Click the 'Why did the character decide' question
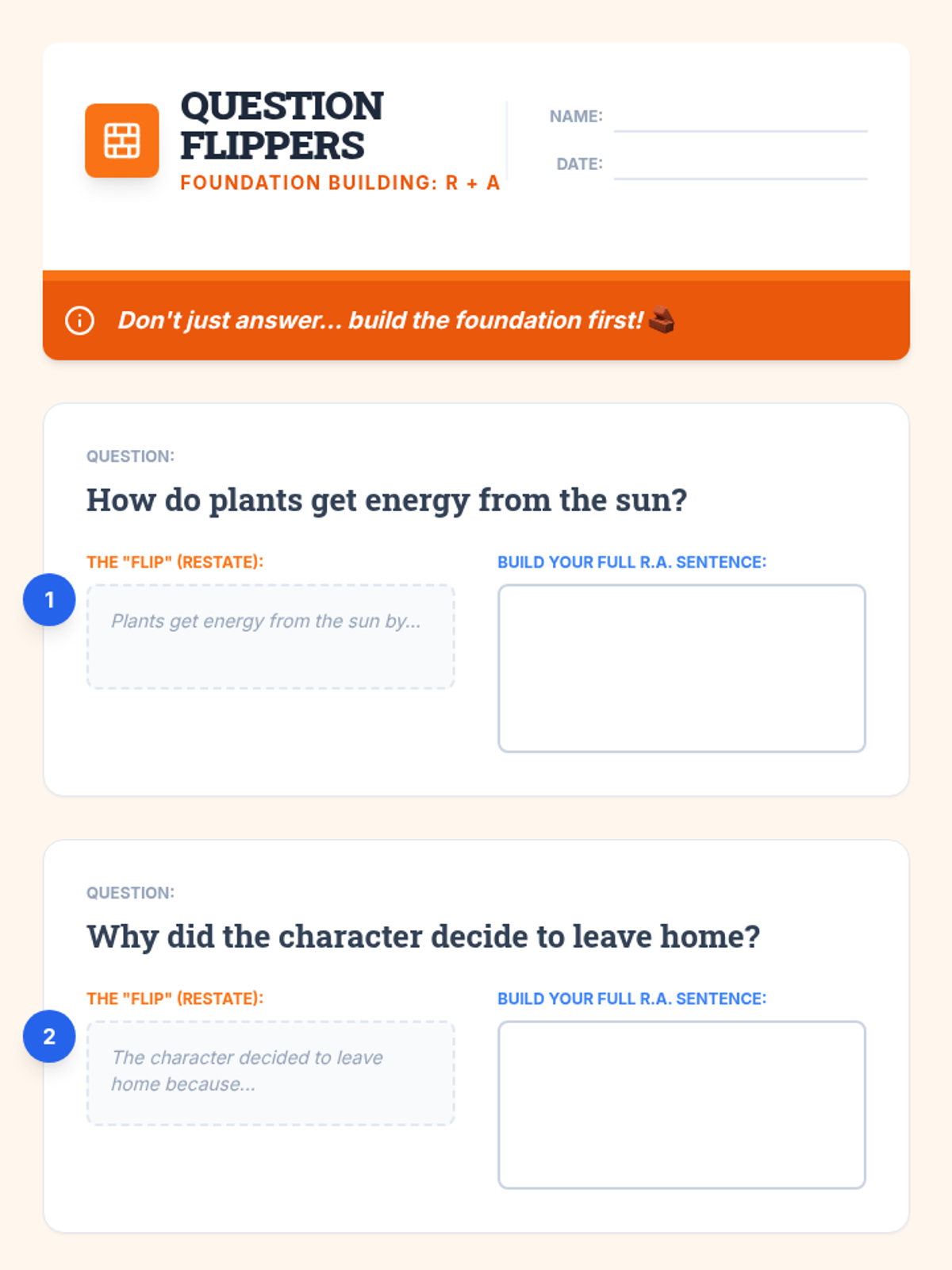 pos(423,937)
